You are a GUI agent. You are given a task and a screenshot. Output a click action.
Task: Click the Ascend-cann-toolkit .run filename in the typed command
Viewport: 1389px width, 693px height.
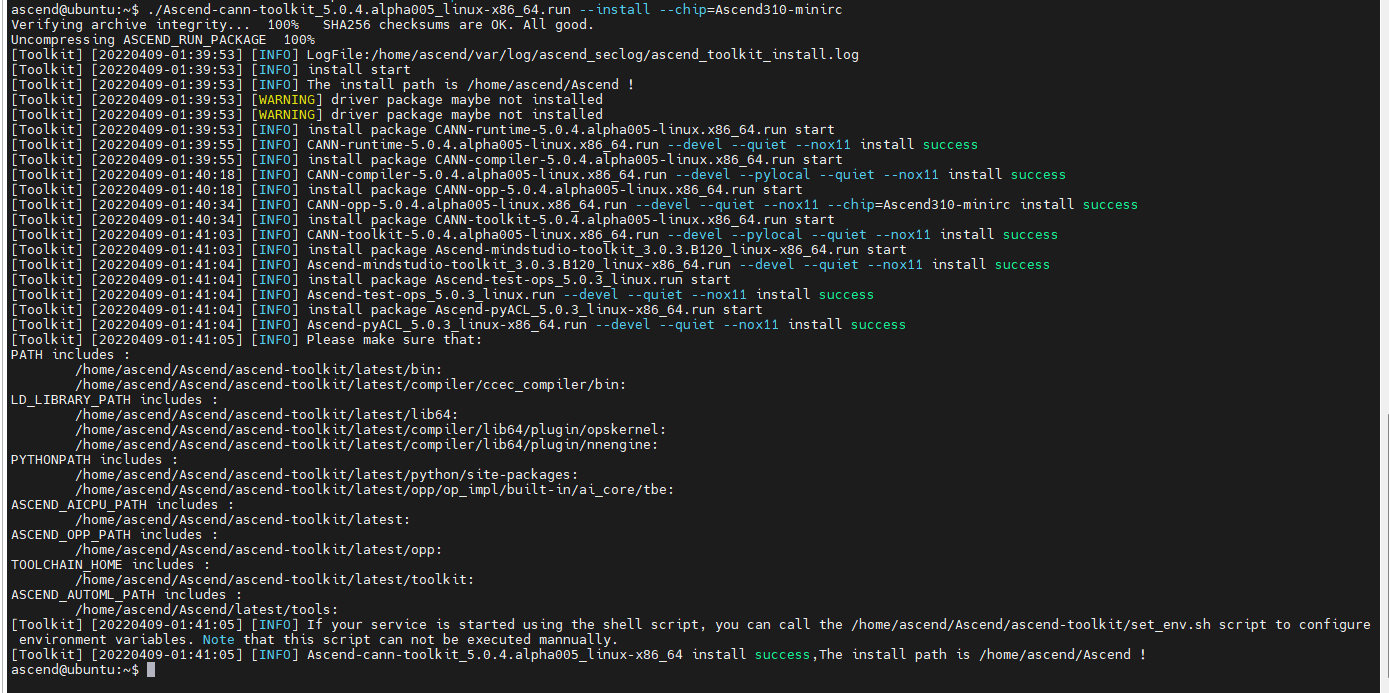click(x=357, y=9)
